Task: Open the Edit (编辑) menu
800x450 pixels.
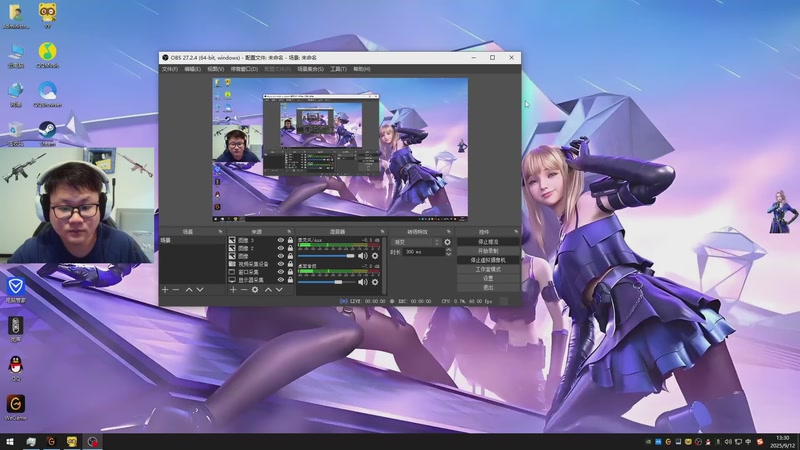Action: tap(192, 69)
